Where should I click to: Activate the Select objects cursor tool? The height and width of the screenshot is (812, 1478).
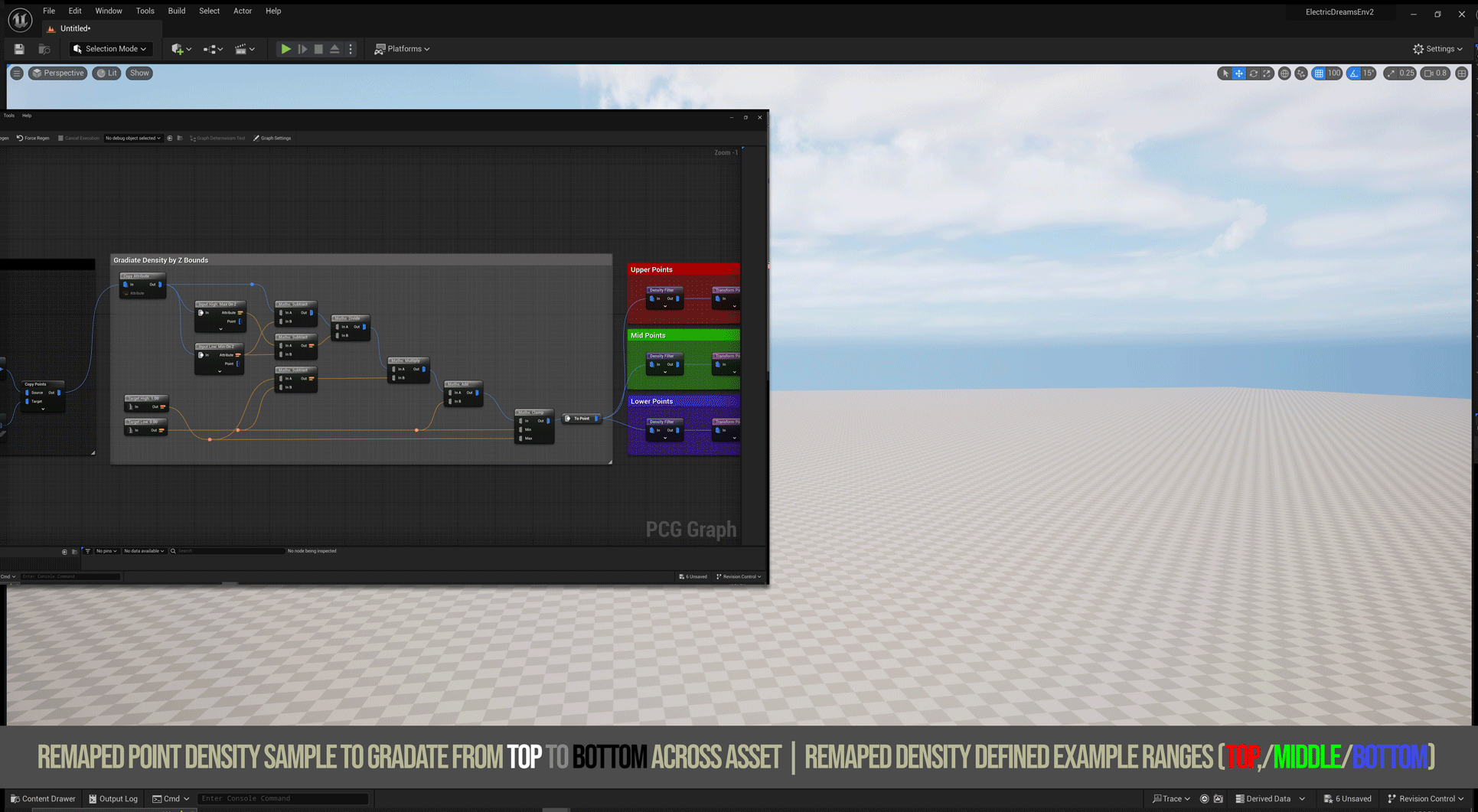coord(1225,73)
